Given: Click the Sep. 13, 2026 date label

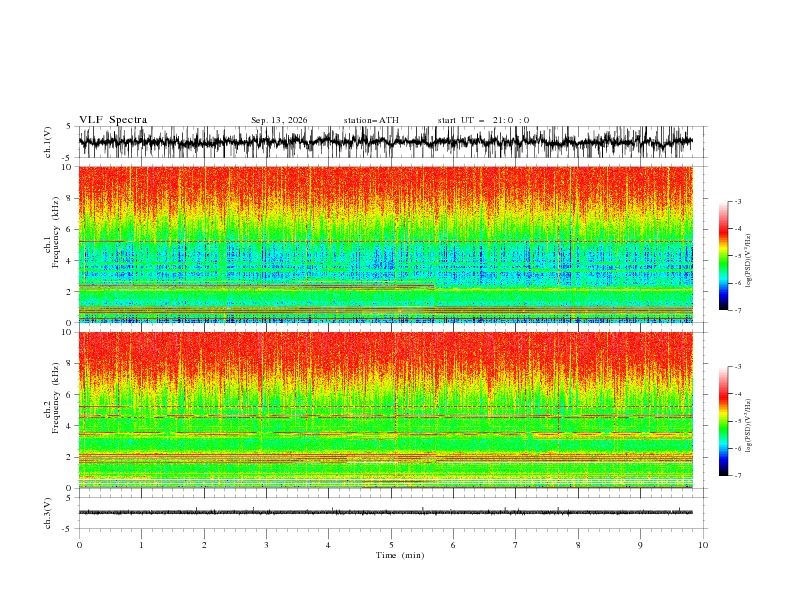Looking at the screenshot, I should click(x=279, y=120).
